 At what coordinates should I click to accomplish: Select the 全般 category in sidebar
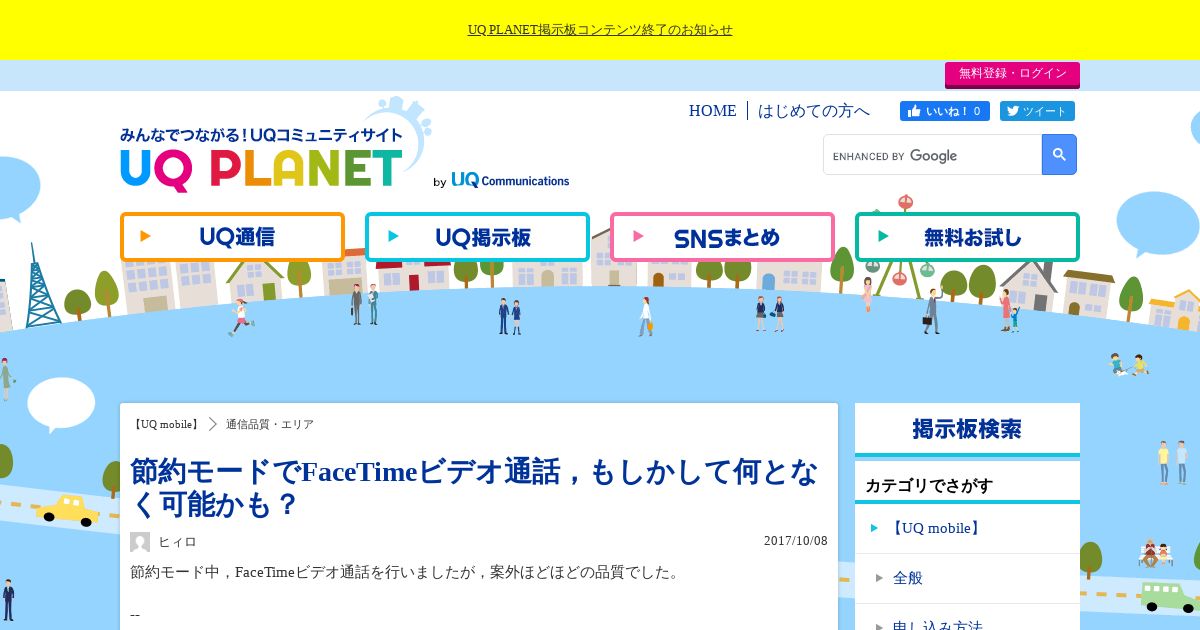click(967, 578)
